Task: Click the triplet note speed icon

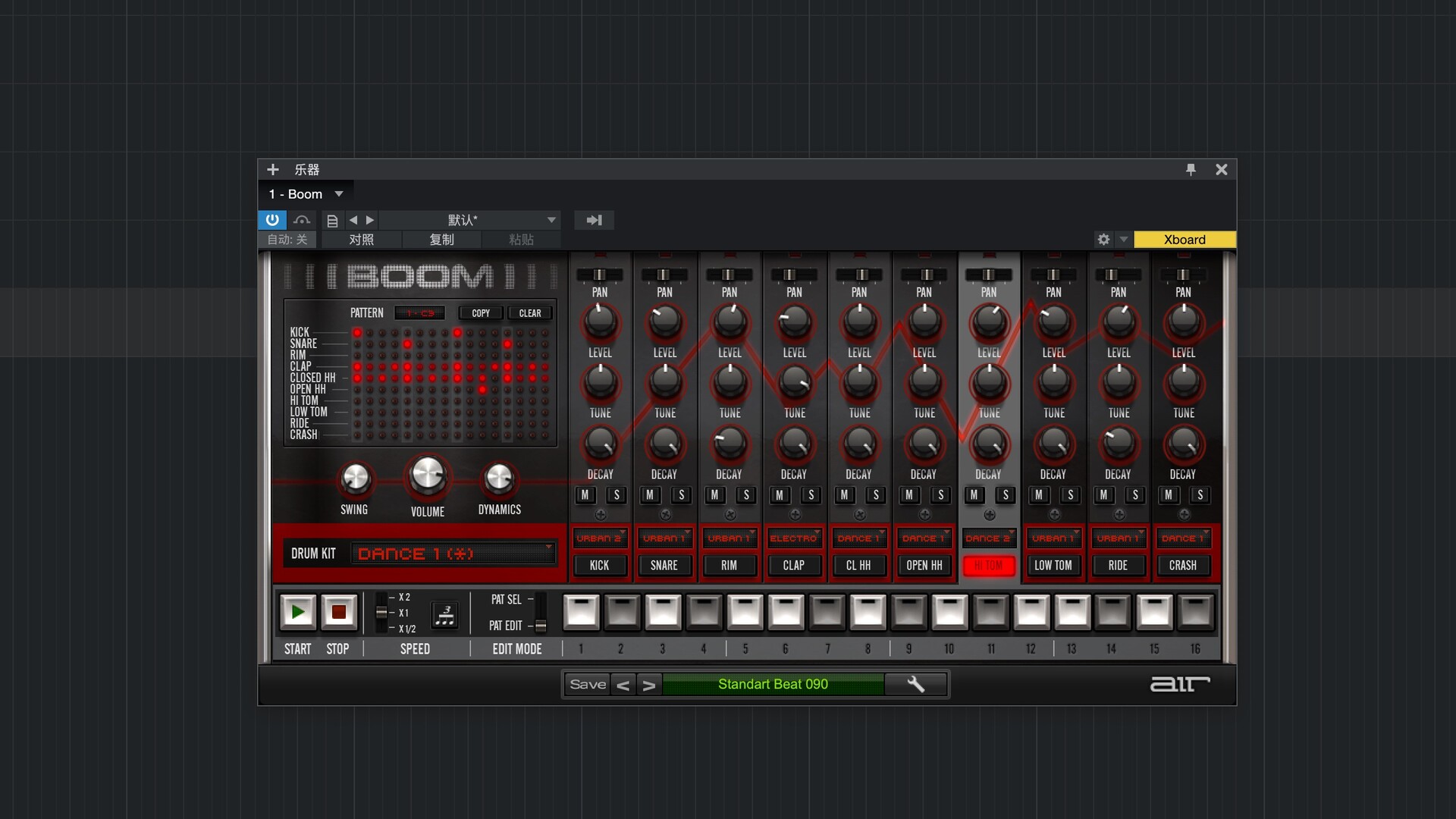Action: tap(445, 614)
